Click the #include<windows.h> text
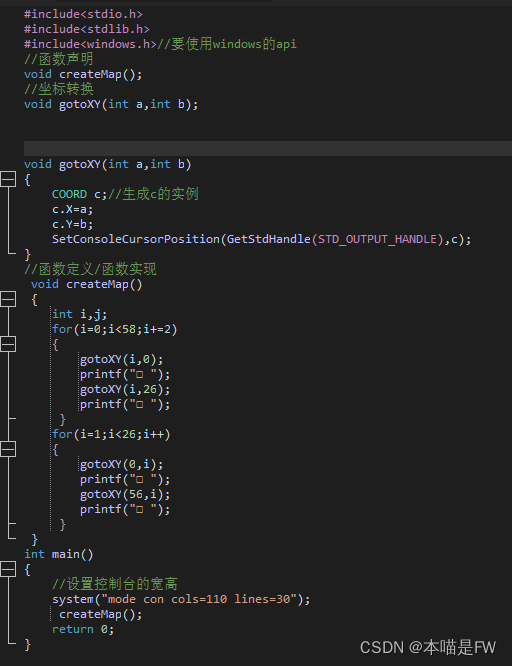The image size is (512, 666). [91, 44]
